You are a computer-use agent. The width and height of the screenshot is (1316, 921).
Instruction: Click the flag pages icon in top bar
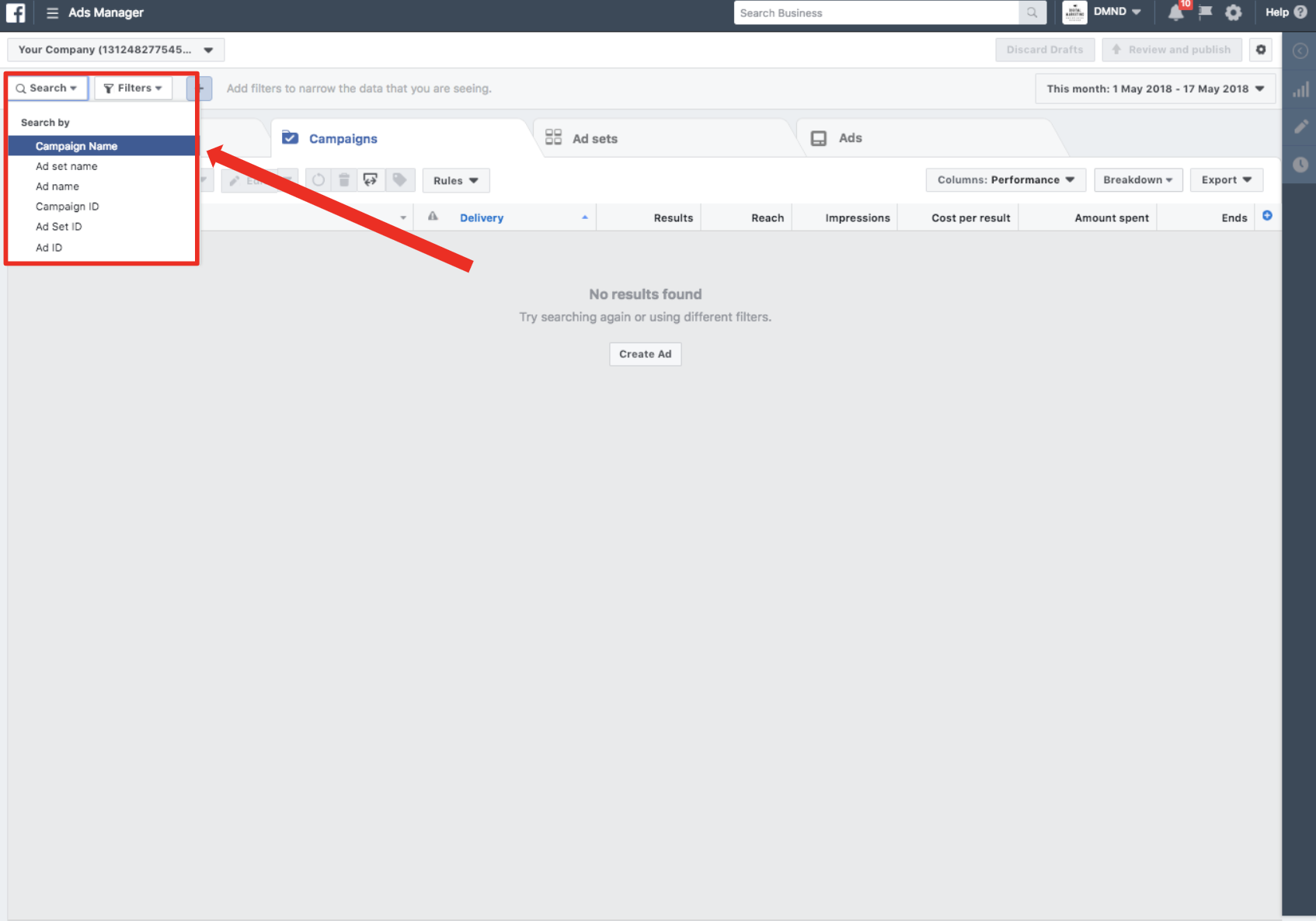coord(1205,12)
